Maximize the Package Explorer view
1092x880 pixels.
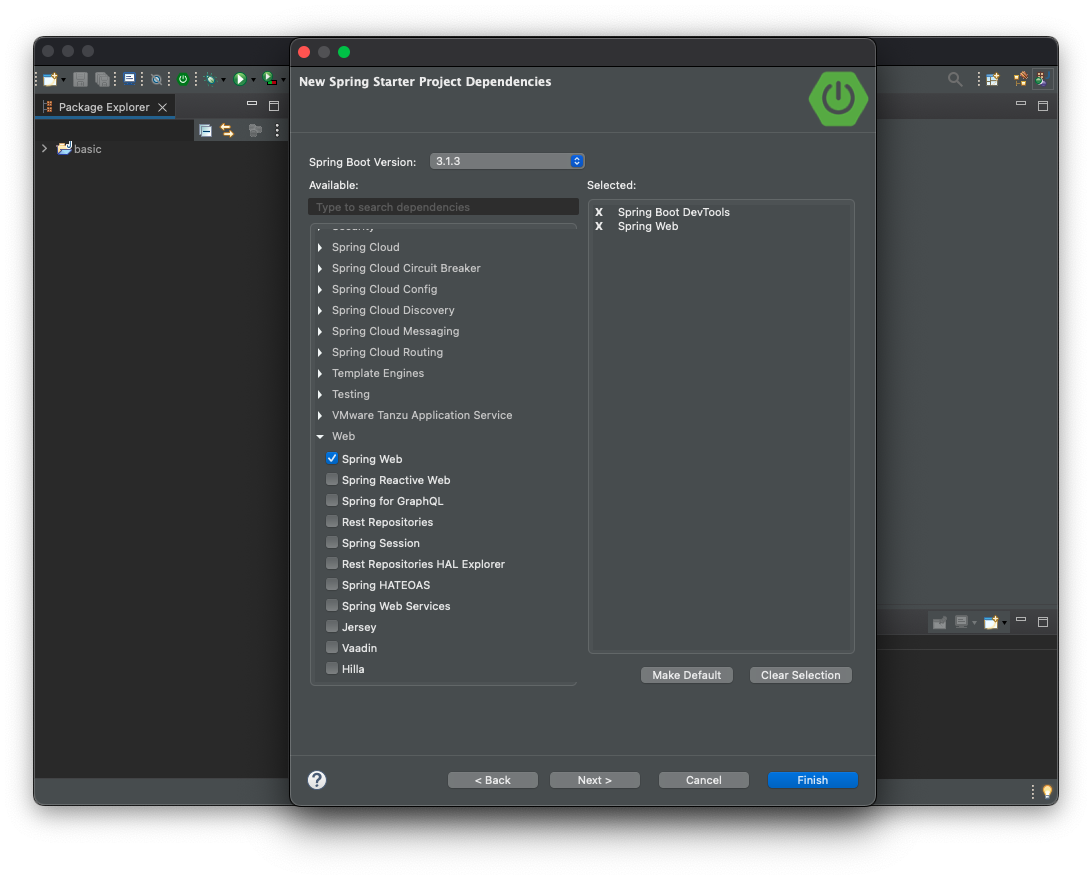point(274,106)
